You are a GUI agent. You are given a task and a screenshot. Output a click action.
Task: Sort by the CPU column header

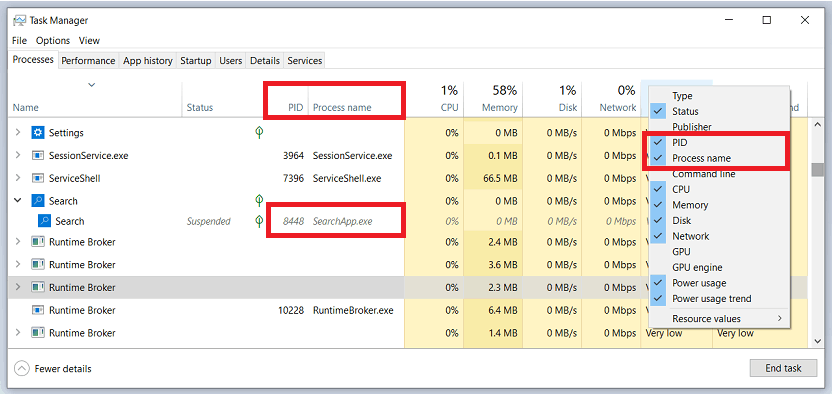[x=435, y=99]
